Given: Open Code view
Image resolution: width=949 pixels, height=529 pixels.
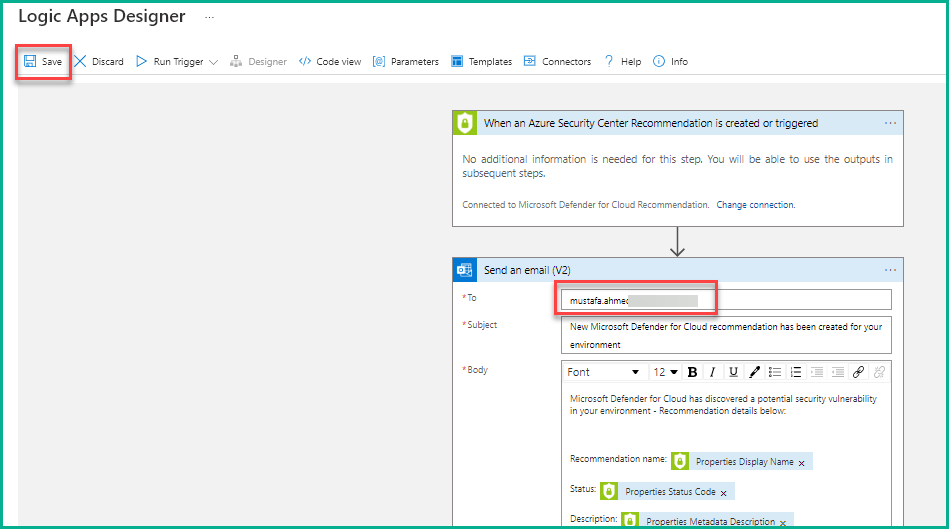Looking at the screenshot, I should (330, 62).
